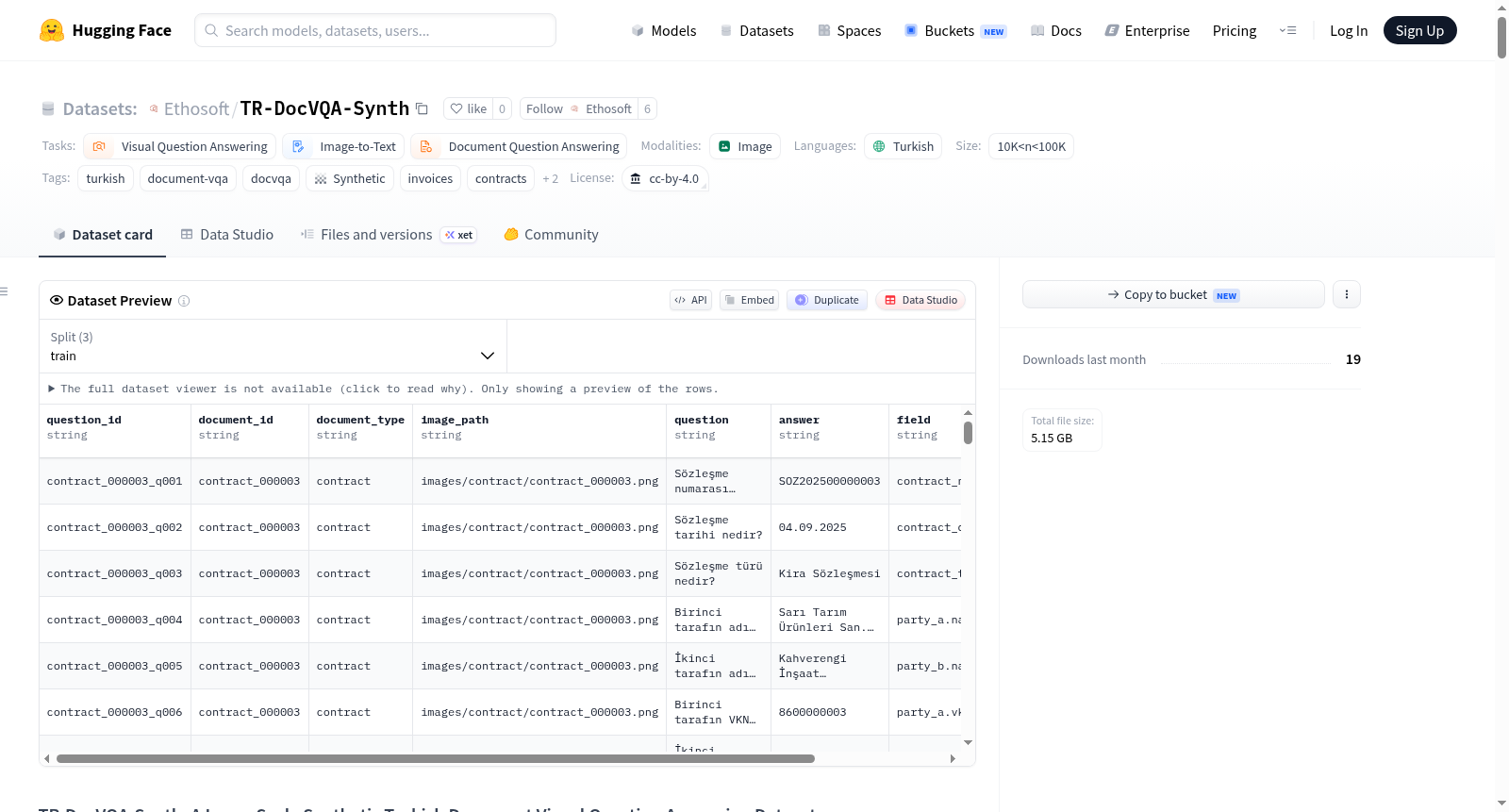Click the Synthetic tag
This screenshot has width=1509, height=812.
click(350, 178)
